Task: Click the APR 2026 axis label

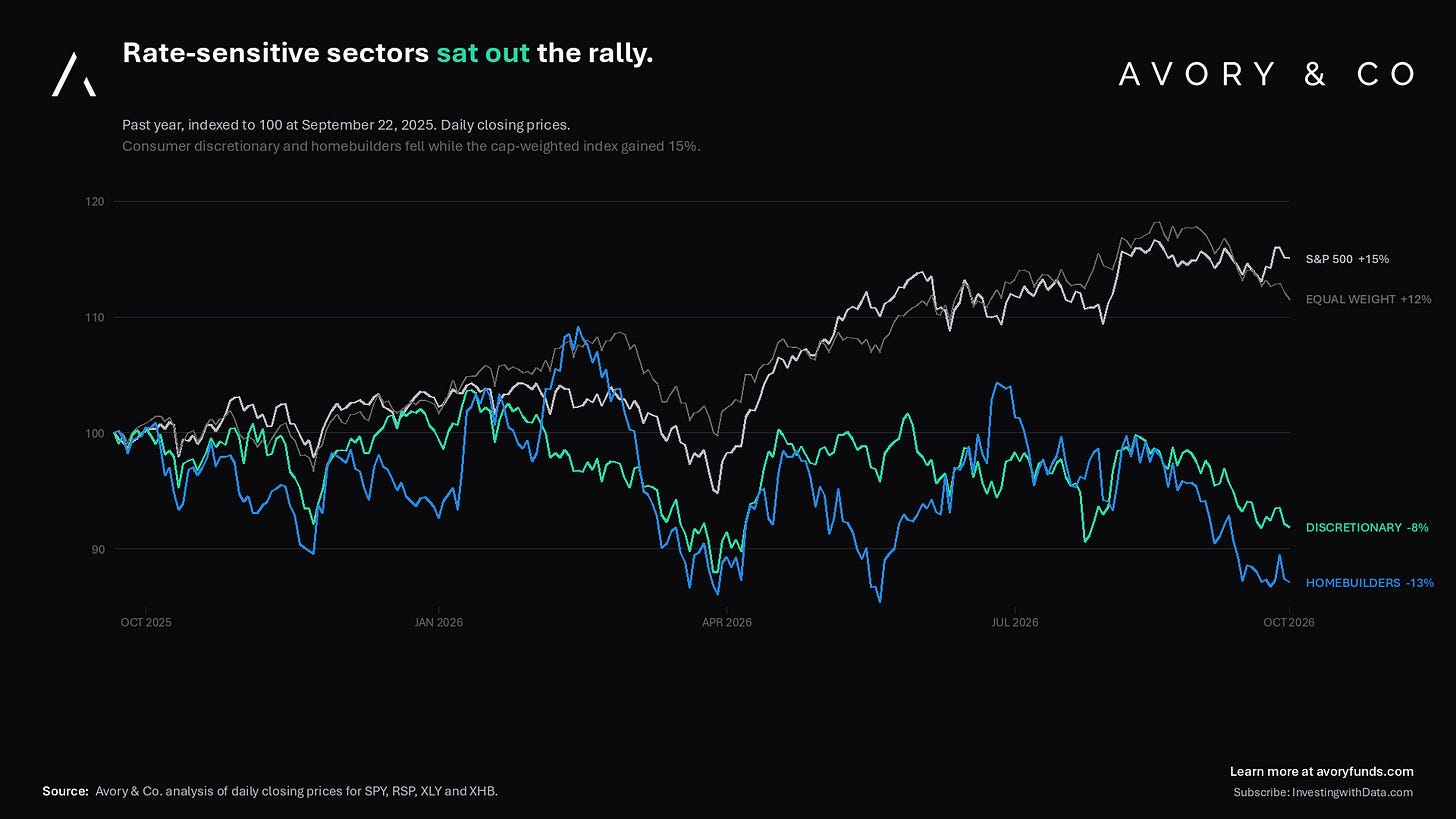Action: 727,622
